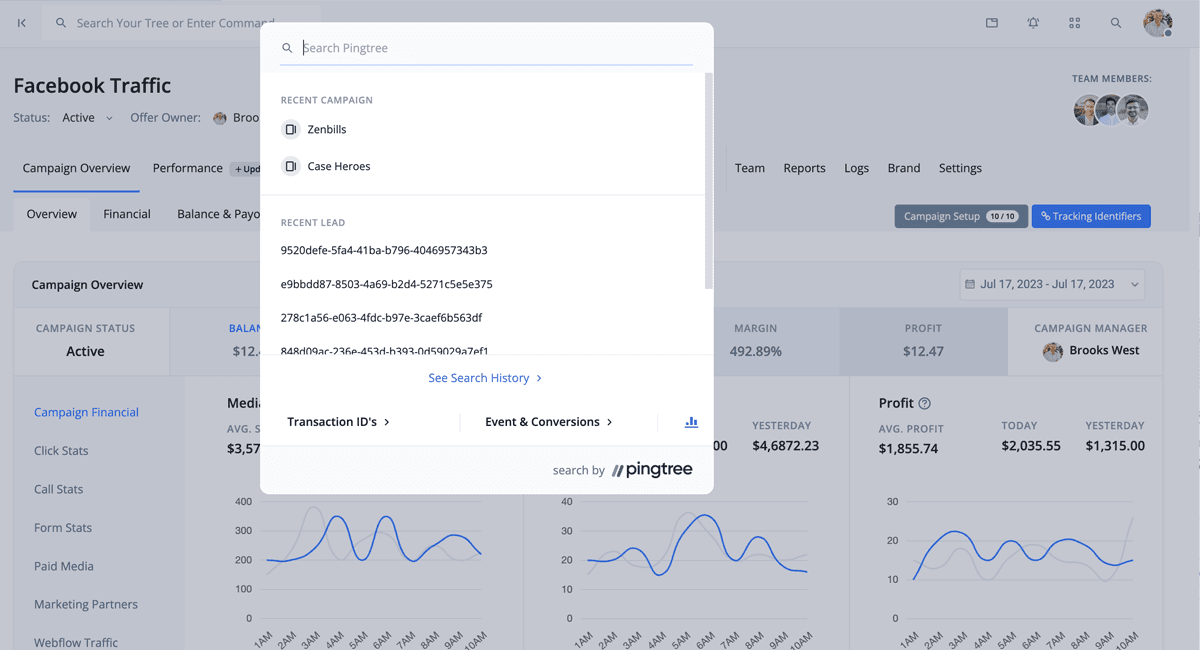1200x650 pixels.
Task: Switch to the Financial tab
Action: point(126,213)
